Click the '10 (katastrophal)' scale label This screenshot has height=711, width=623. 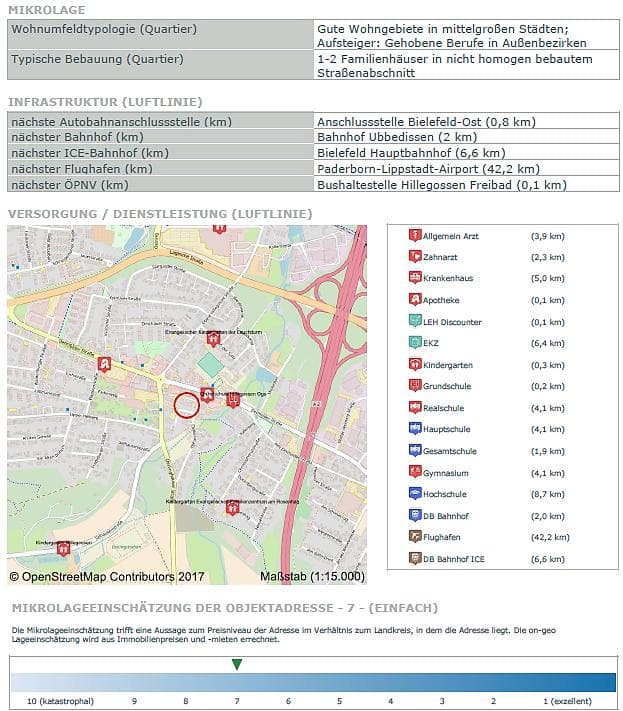(x=60, y=701)
